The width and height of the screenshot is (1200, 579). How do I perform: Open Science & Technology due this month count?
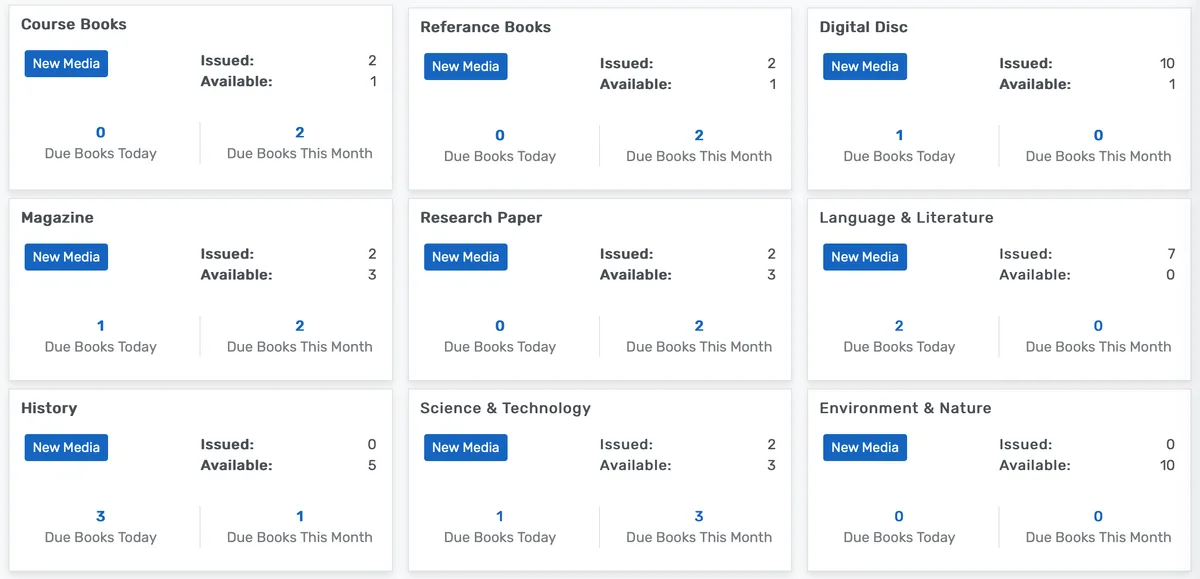698,517
